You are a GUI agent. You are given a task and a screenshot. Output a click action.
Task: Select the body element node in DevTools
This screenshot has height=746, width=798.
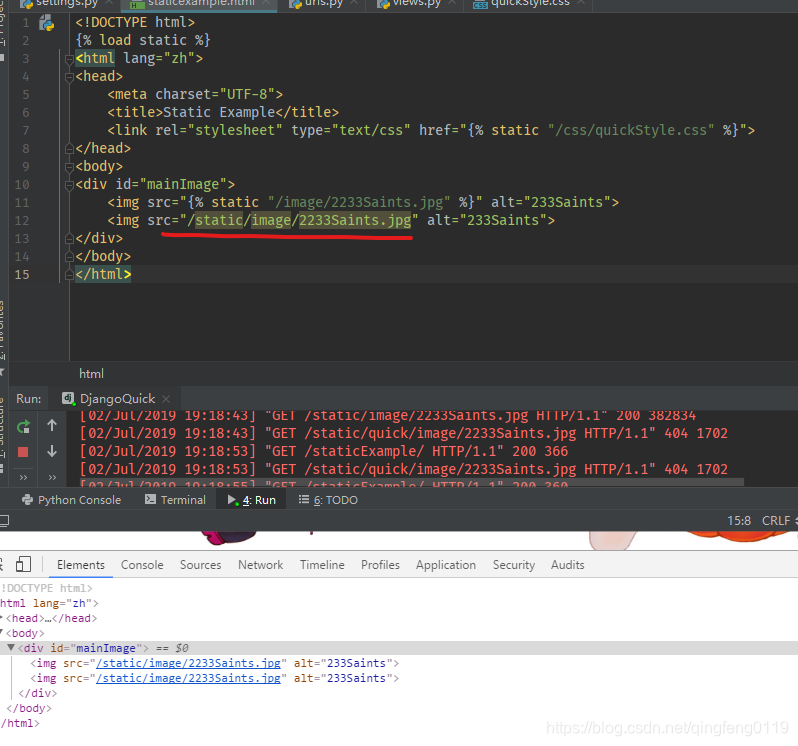[x=25, y=634]
